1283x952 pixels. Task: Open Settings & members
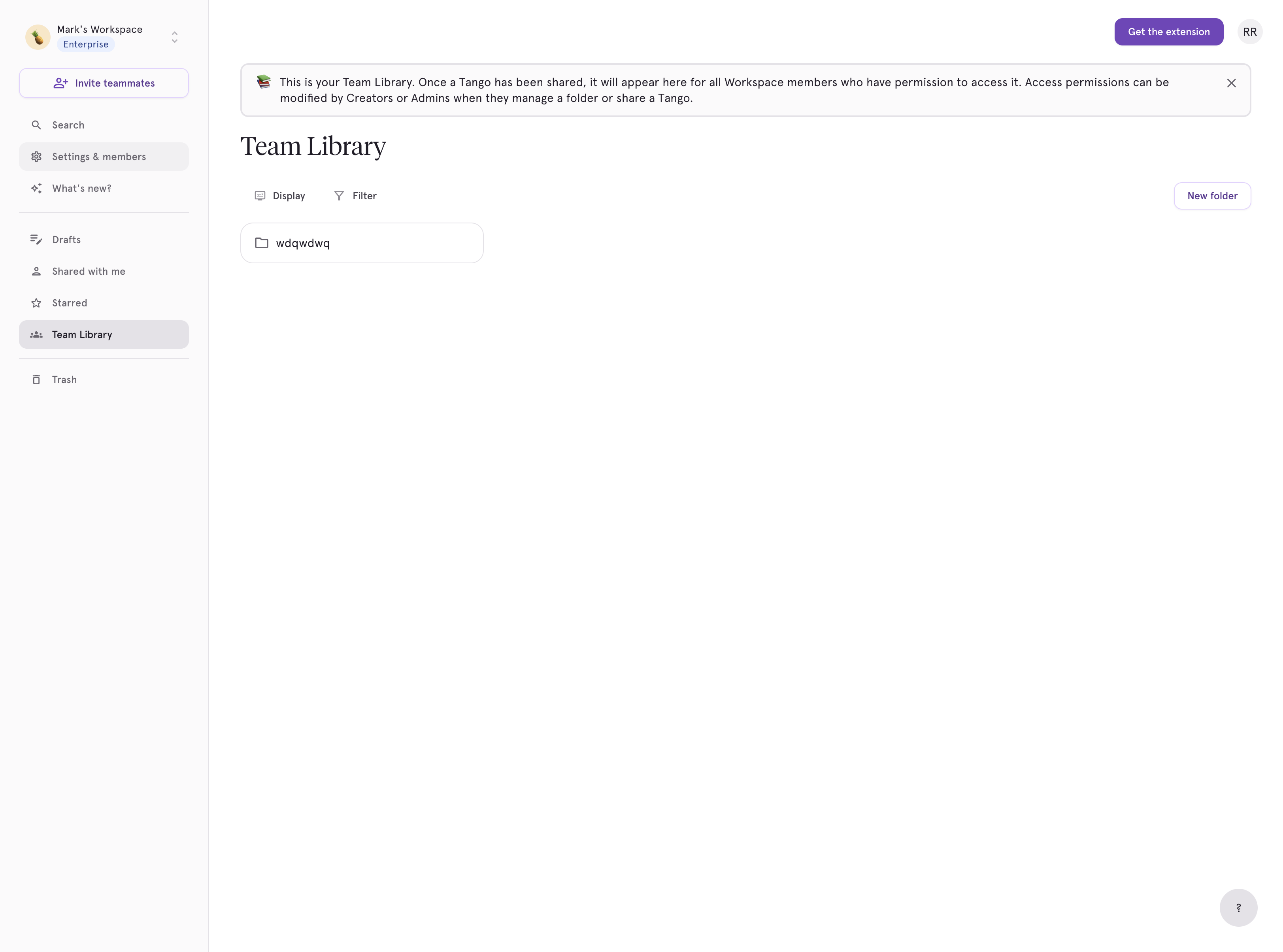click(104, 157)
